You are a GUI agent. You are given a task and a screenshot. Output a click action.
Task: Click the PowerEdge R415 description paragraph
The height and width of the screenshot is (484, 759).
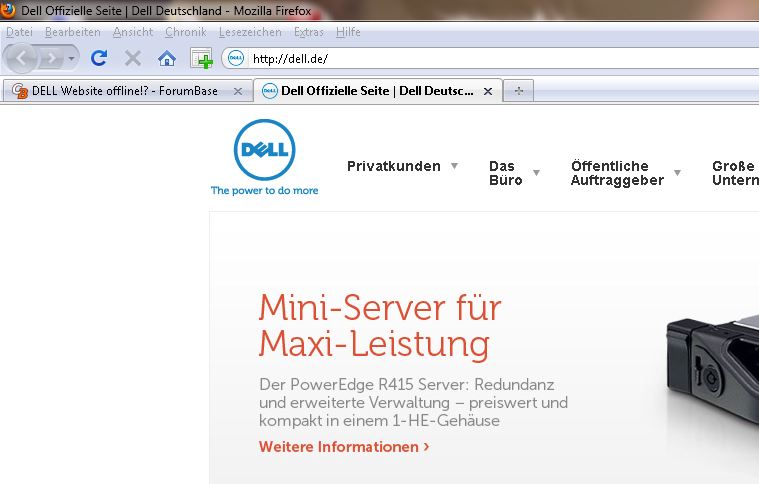413,402
